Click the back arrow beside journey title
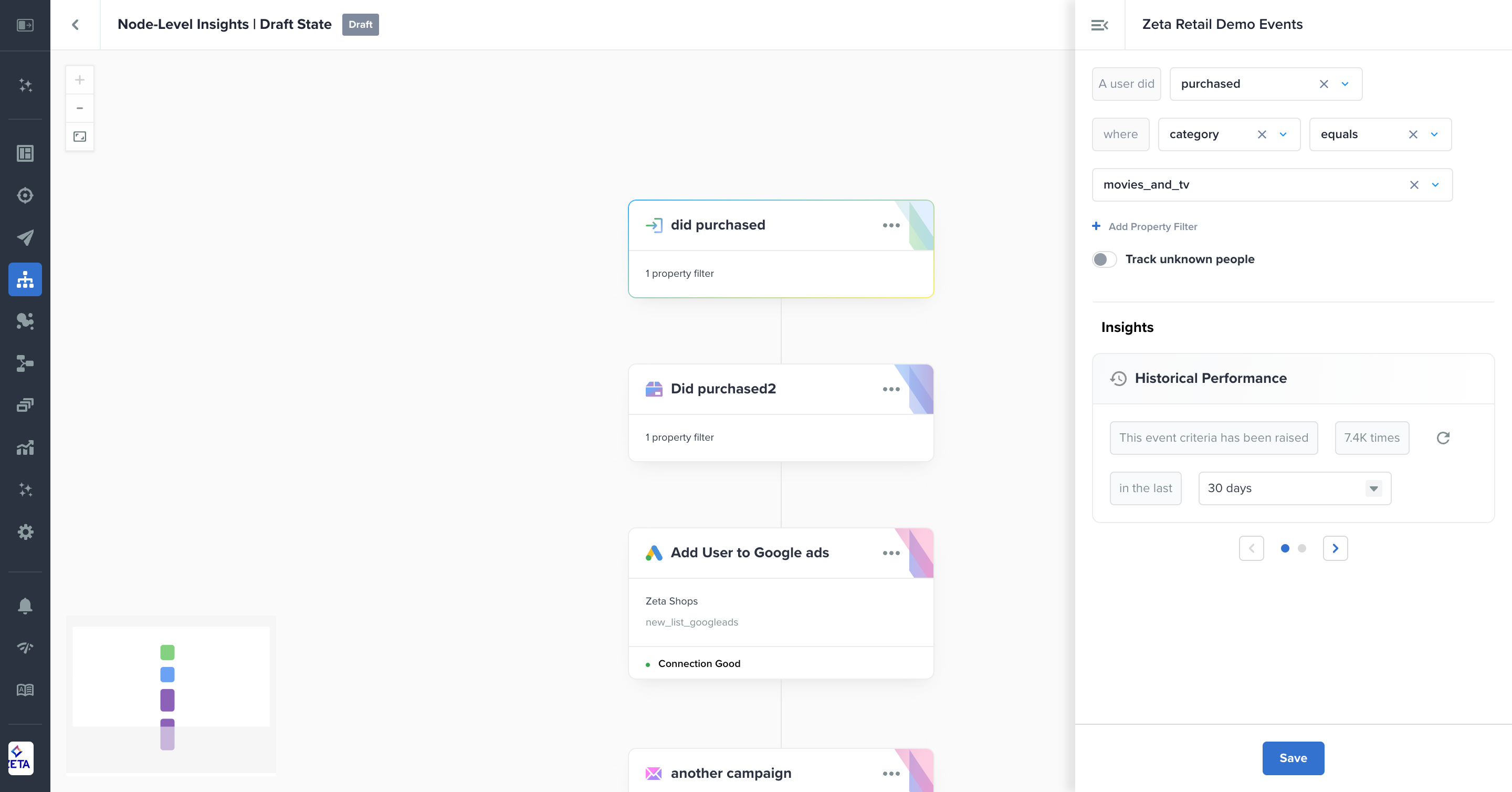The height and width of the screenshot is (792, 1512). (75, 25)
